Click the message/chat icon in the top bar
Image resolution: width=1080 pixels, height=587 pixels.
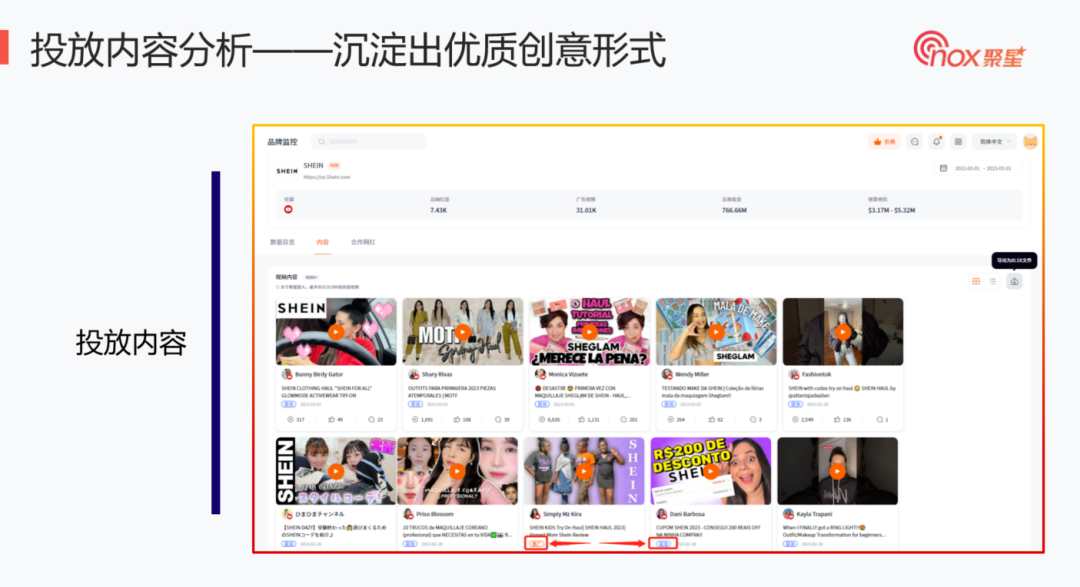pyautogui.click(x=914, y=142)
